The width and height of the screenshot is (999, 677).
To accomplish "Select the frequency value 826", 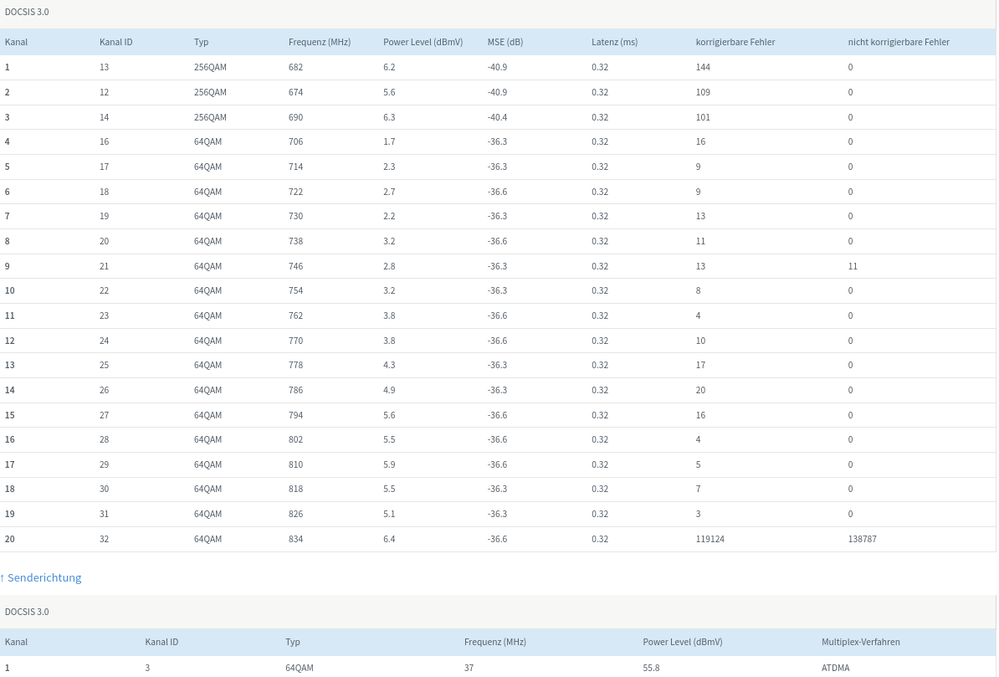I will pyautogui.click(x=296, y=514).
